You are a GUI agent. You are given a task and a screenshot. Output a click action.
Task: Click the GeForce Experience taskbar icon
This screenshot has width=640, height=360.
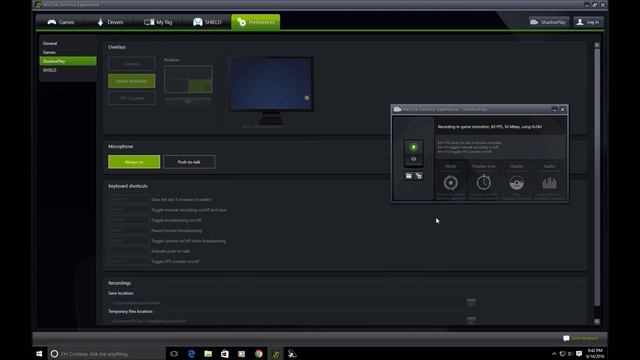coord(276,354)
